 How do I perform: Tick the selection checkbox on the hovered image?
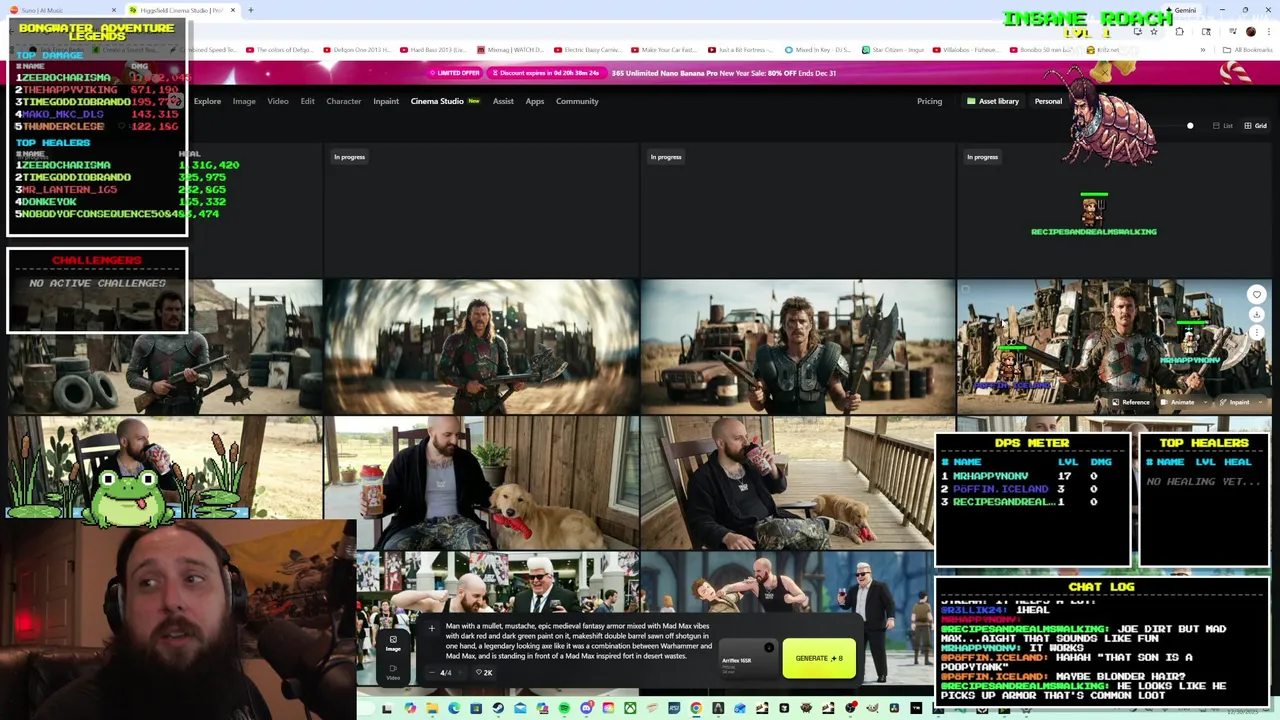coord(966,290)
